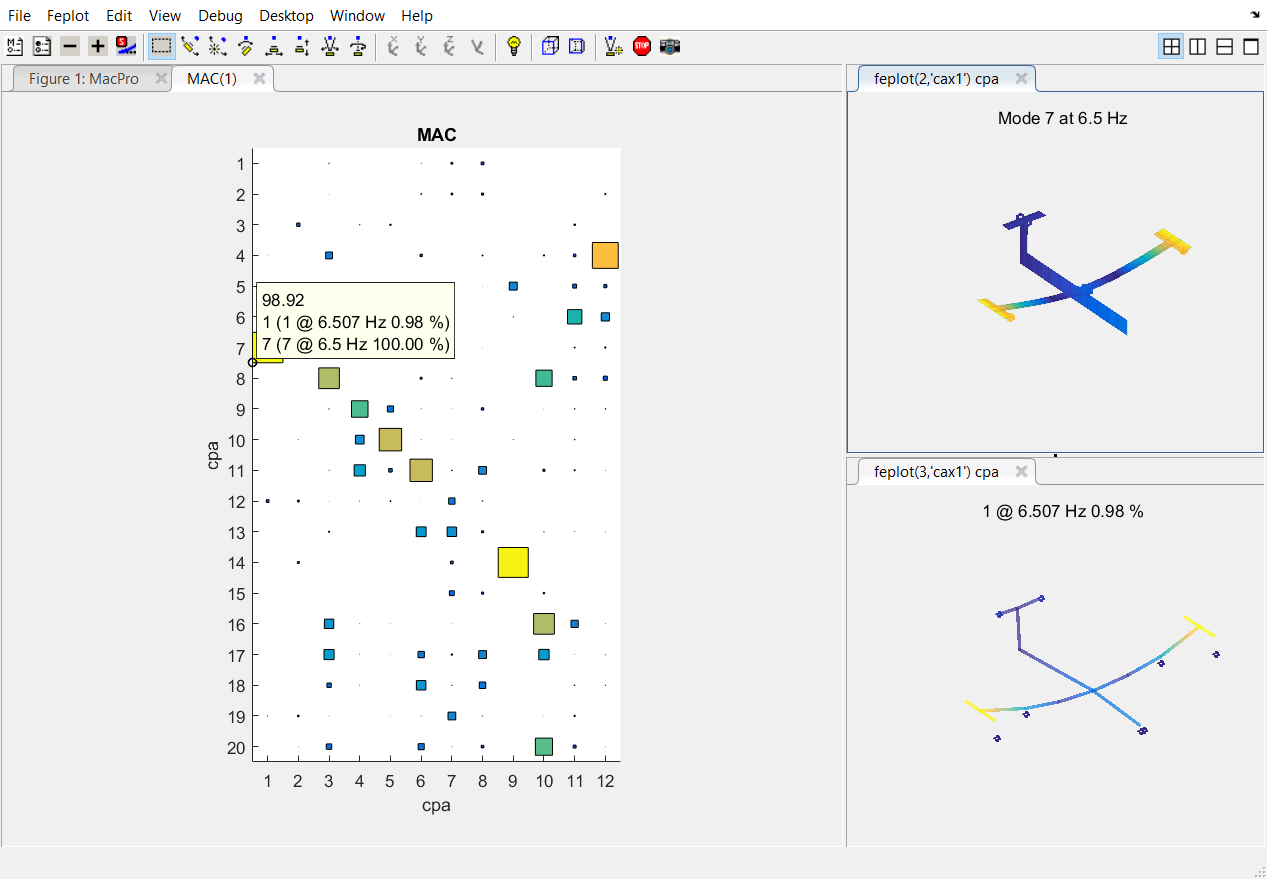Viewport: 1267px width, 879px height.
Task: Switch to the top-bottom split layout
Action: pos(1224,46)
